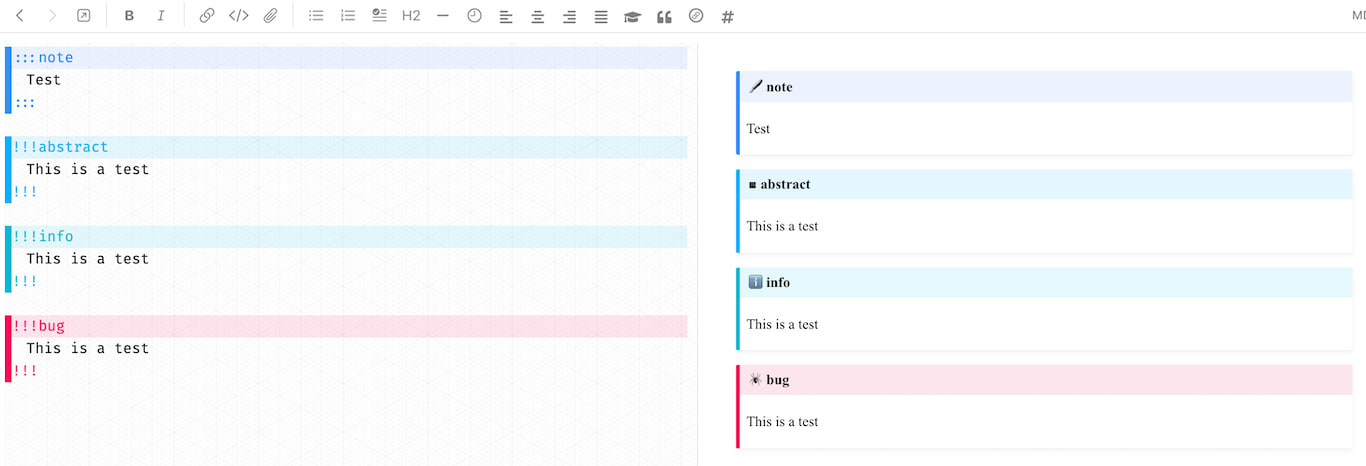Toggle bold formatting
1366x466 pixels.
pos(129,16)
